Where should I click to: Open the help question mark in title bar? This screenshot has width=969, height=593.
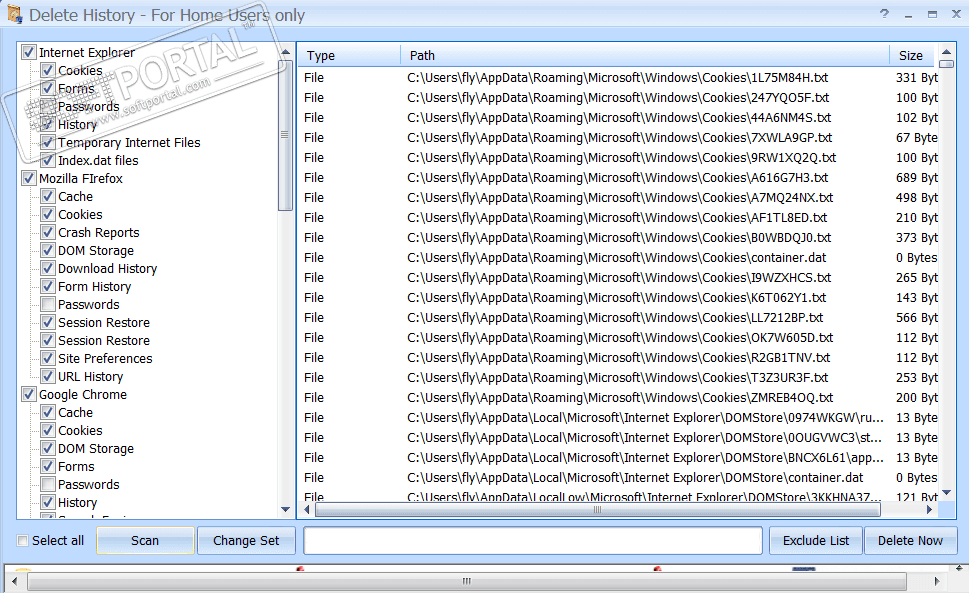pos(884,14)
